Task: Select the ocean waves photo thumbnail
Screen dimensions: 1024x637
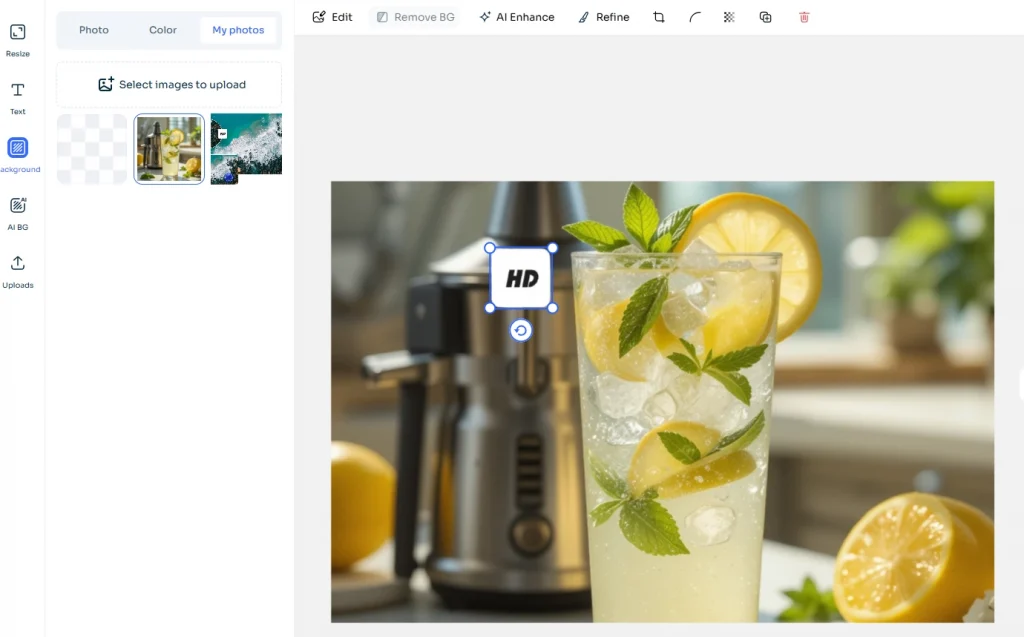Action: pyautogui.click(x=246, y=149)
